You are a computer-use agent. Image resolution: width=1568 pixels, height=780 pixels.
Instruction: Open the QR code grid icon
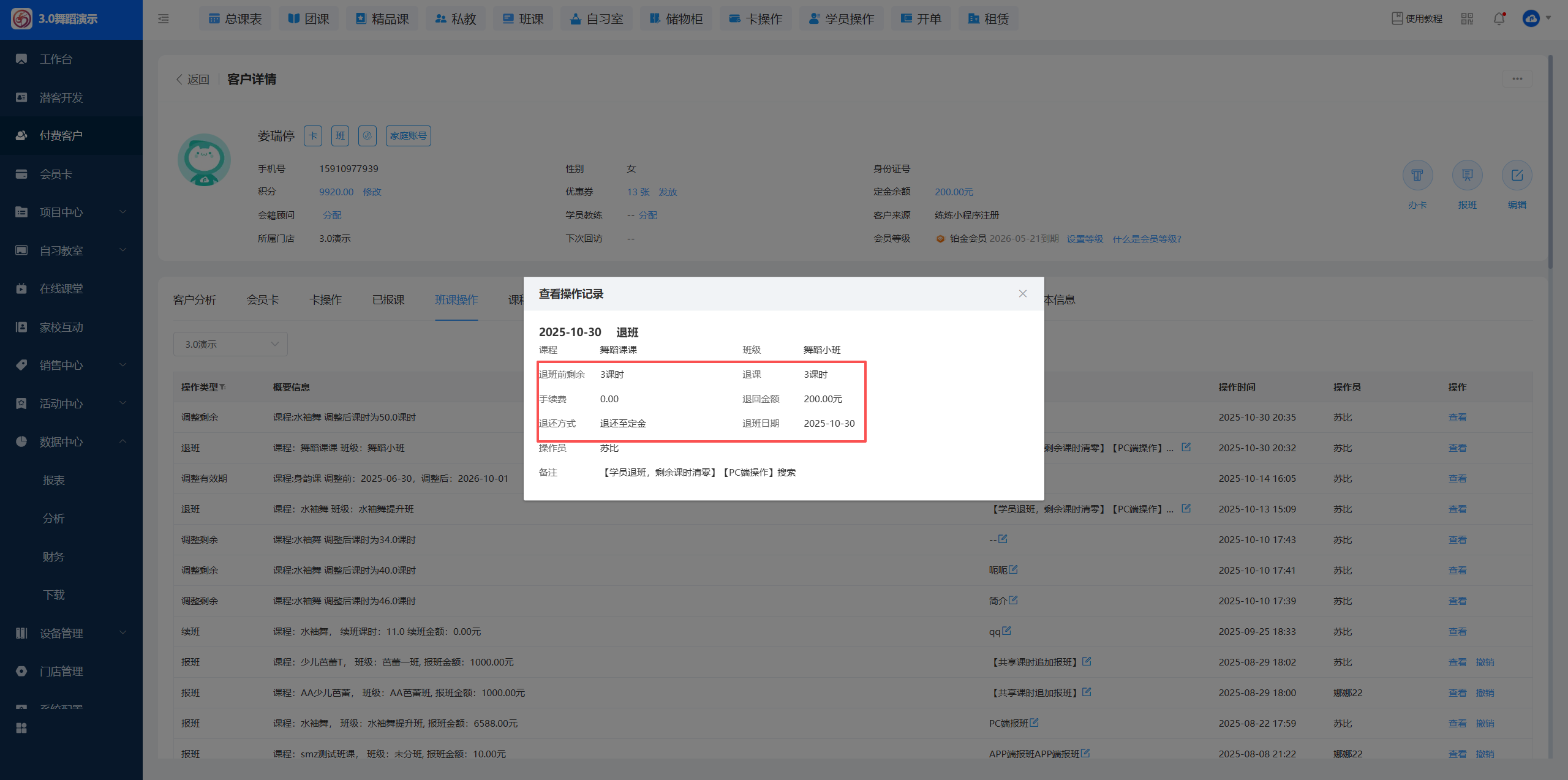(x=1467, y=19)
